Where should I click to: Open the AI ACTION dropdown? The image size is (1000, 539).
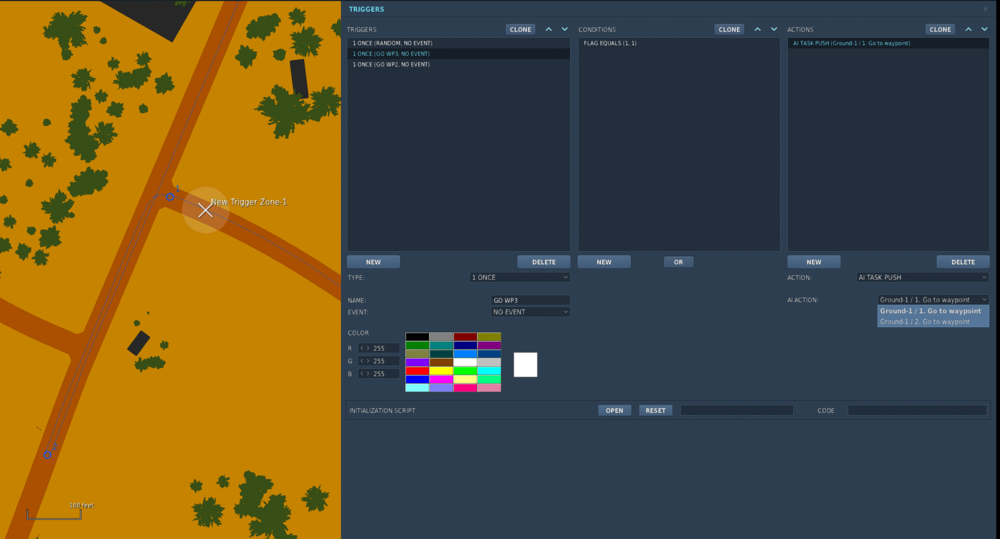[x=933, y=300]
